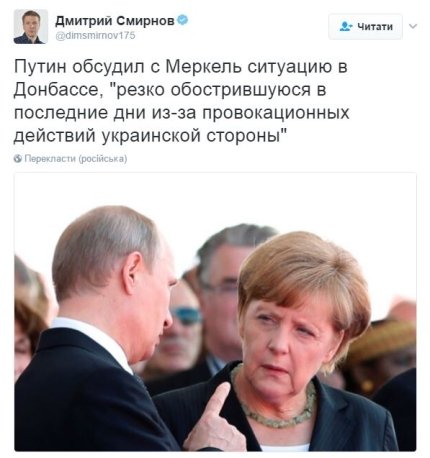Click the straw hat in photo background
This screenshot has height=458, width=430.
coord(383,340)
